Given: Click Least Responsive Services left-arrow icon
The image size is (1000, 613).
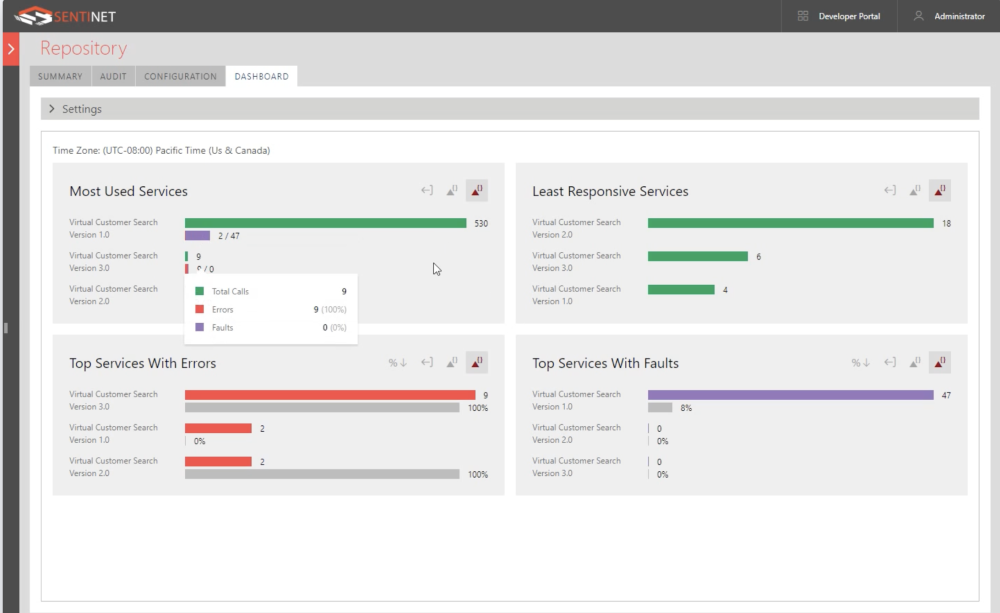Looking at the screenshot, I should 890,190.
